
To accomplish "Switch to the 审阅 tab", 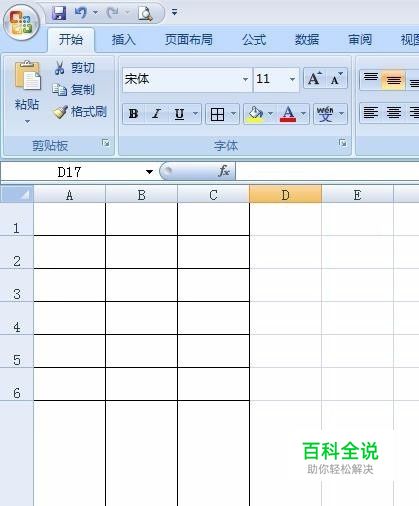I will coord(360,40).
